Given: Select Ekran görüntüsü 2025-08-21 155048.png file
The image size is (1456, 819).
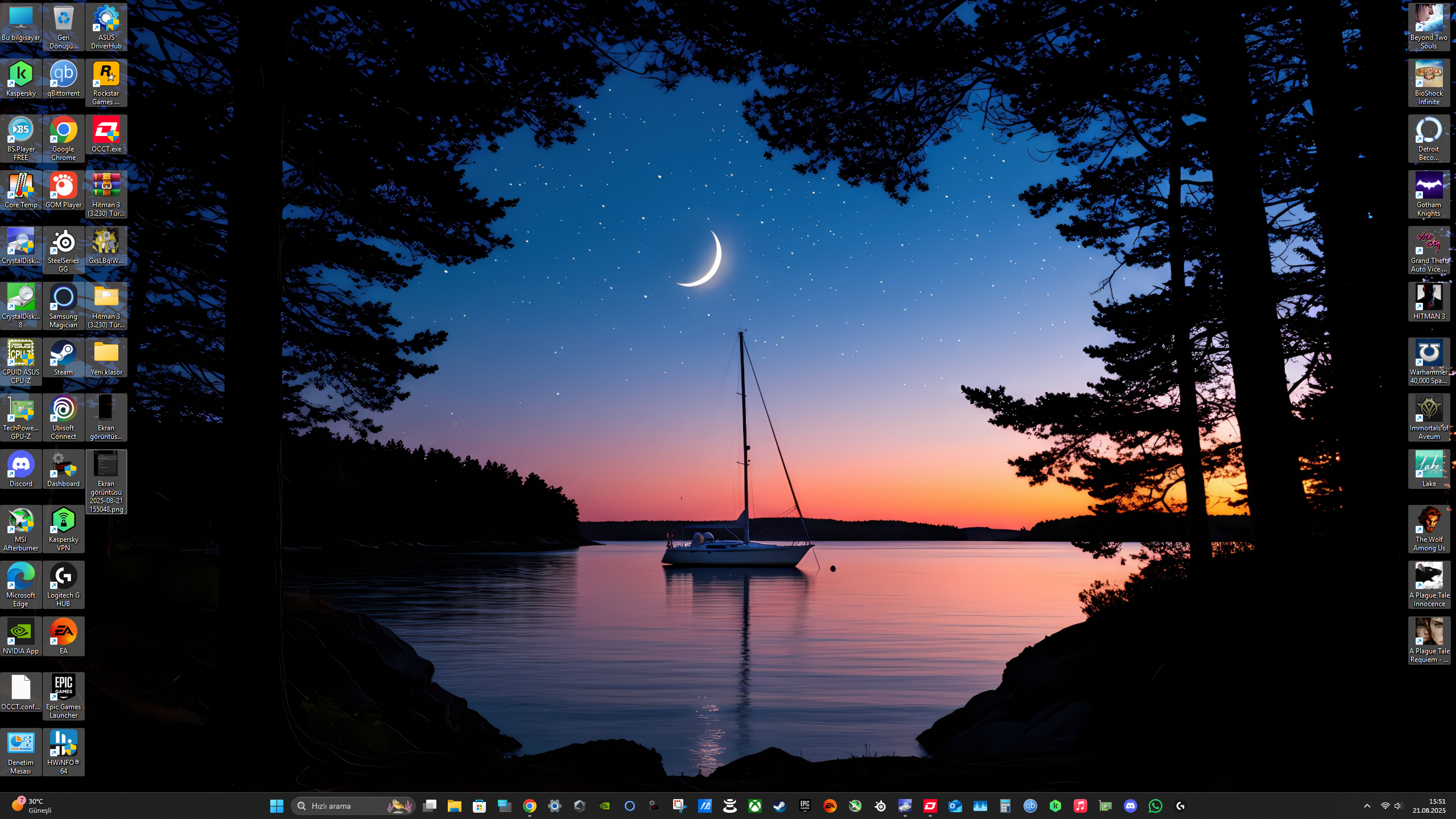Looking at the screenshot, I should tap(106, 481).
